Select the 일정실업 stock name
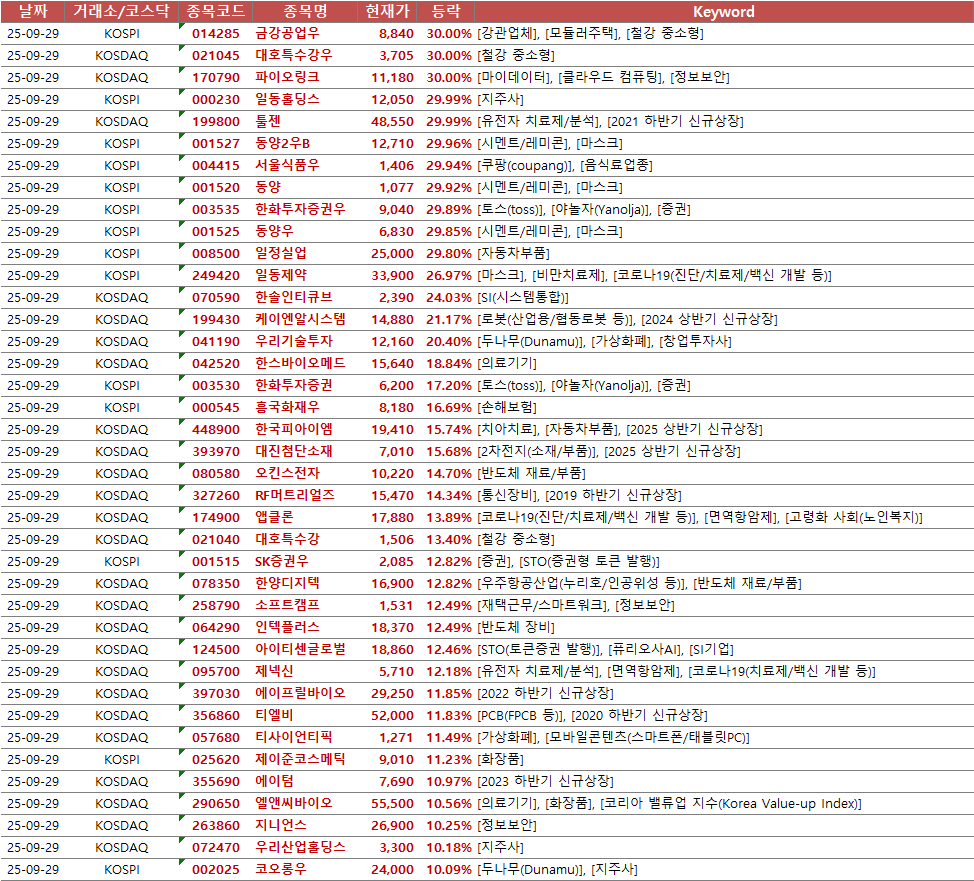The width and height of the screenshot is (974, 881). pyautogui.click(x=281, y=253)
